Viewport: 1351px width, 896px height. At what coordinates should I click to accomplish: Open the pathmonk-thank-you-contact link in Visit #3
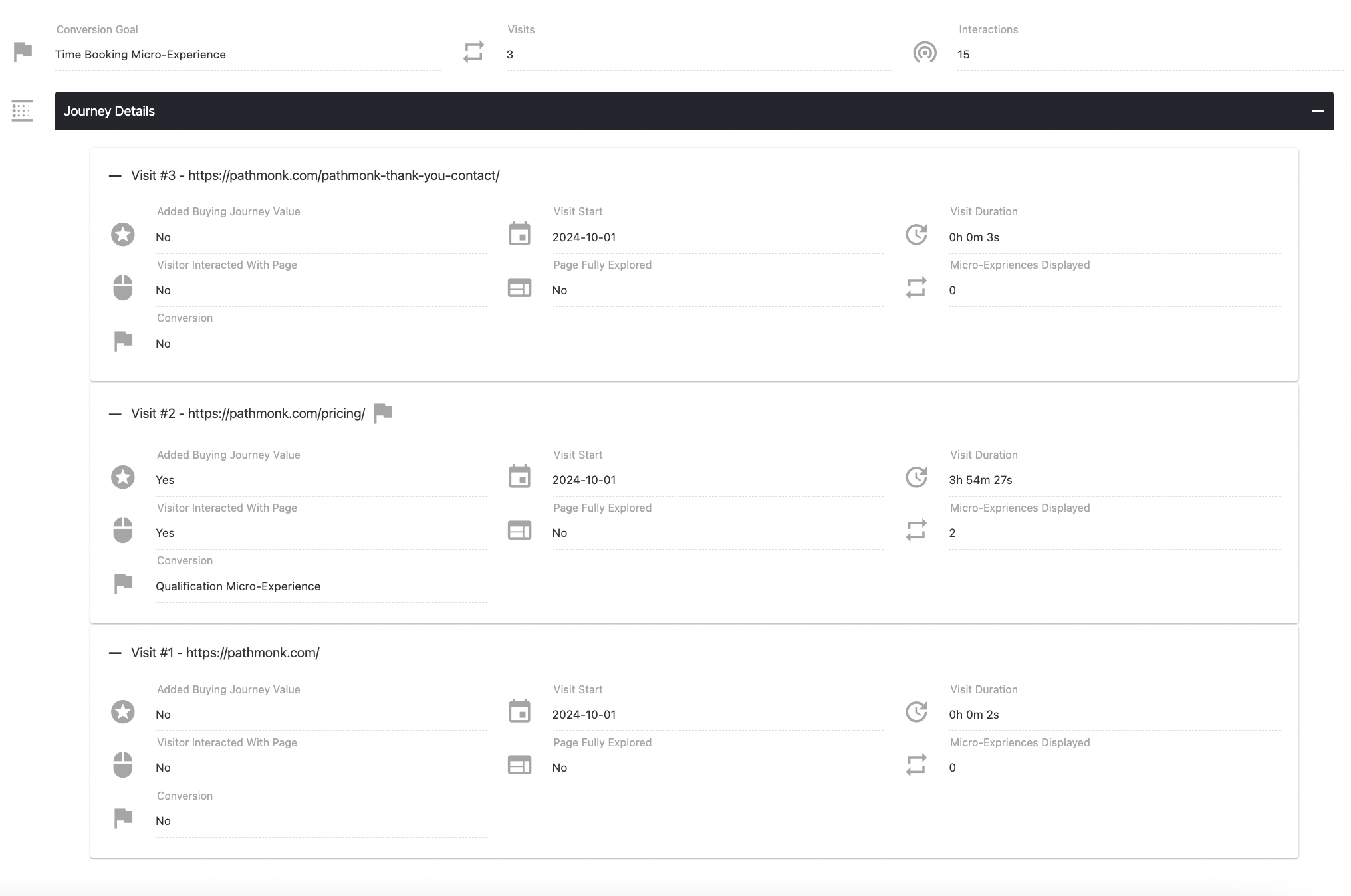click(344, 175)
